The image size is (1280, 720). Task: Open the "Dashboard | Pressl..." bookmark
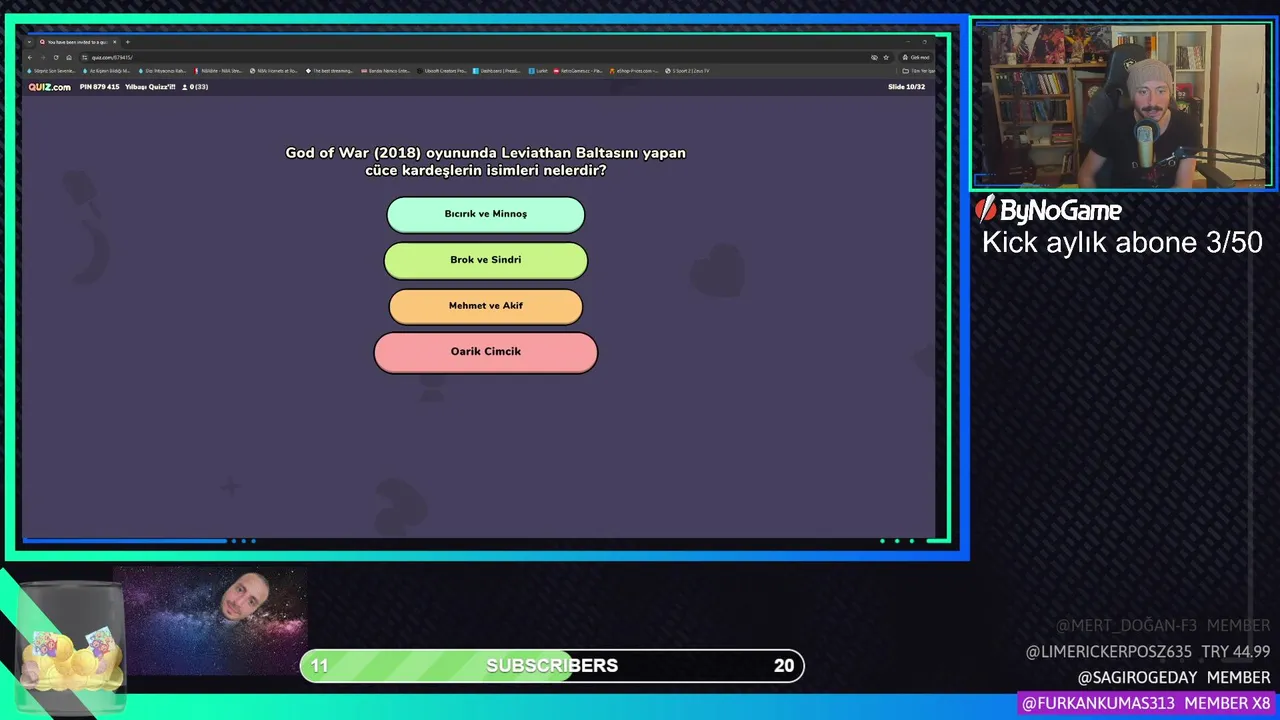click(498, 71)
